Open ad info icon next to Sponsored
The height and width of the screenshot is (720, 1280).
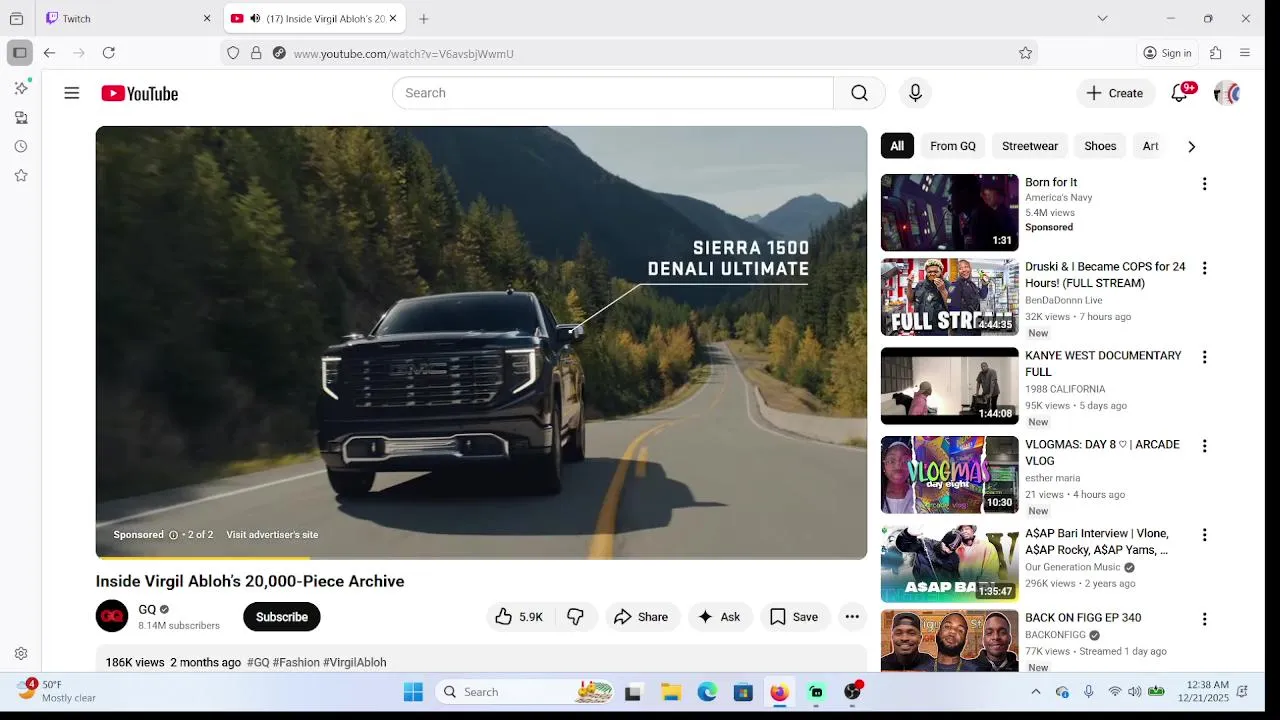pos(173,535)
